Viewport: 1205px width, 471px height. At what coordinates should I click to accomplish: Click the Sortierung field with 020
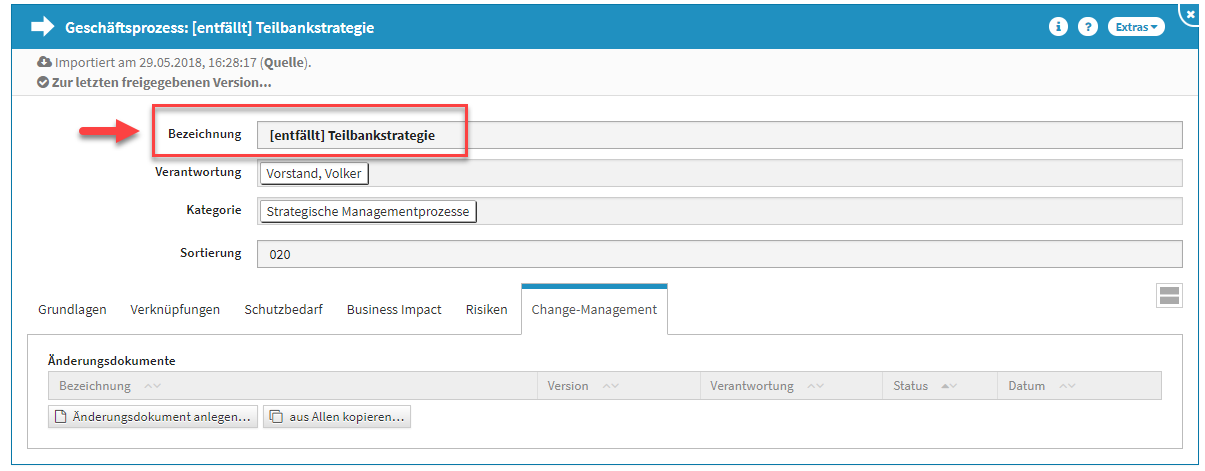pyautogui.click(x=719, y=254)
